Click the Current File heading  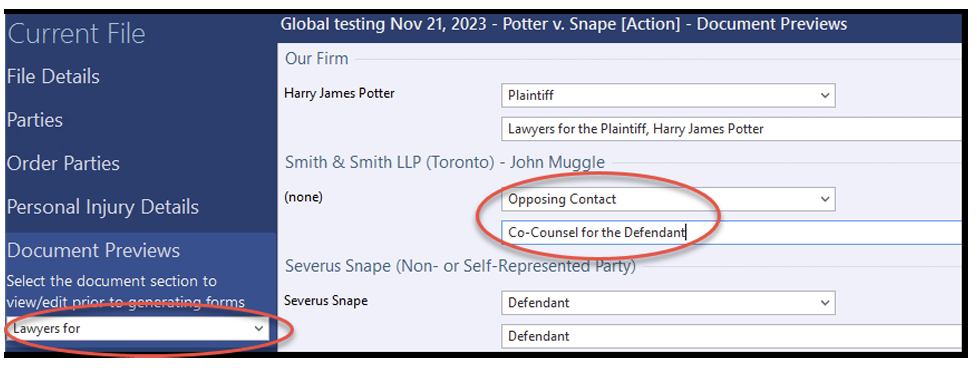click(76, 34)
